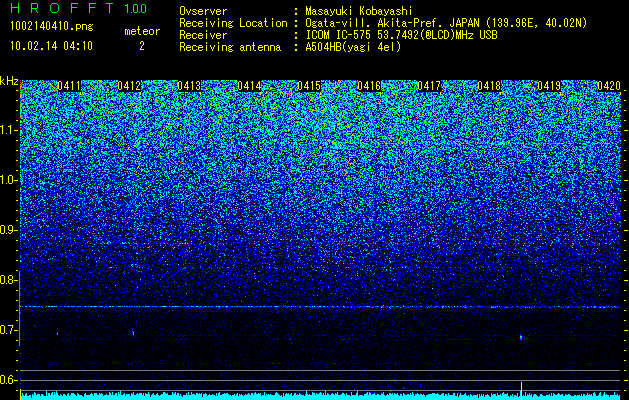Click the cyan signal level bar at bottom
The height and width of the screenshot is (400, 629).
[321, 397]
